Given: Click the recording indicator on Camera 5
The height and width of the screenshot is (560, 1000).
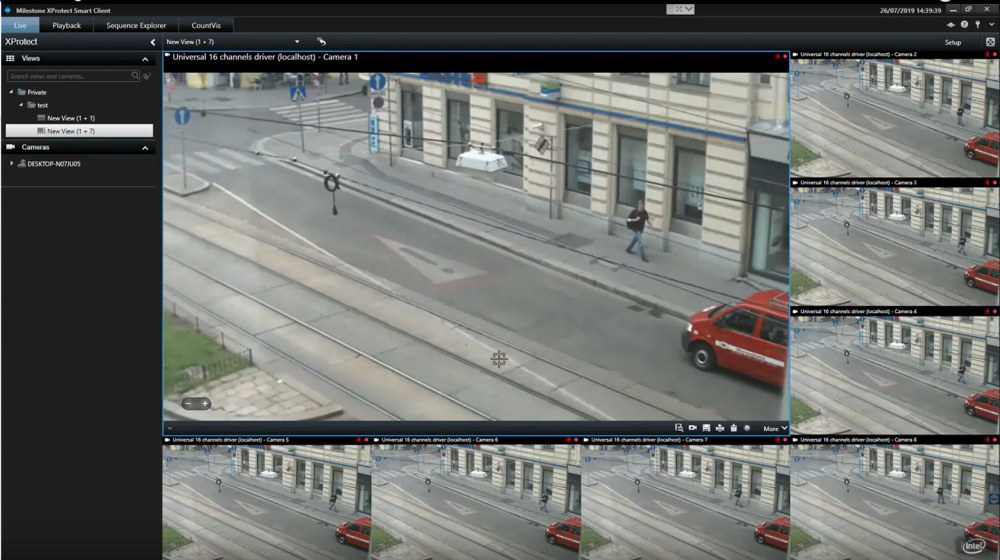Looking at the screenshot, I should point(366,440).
